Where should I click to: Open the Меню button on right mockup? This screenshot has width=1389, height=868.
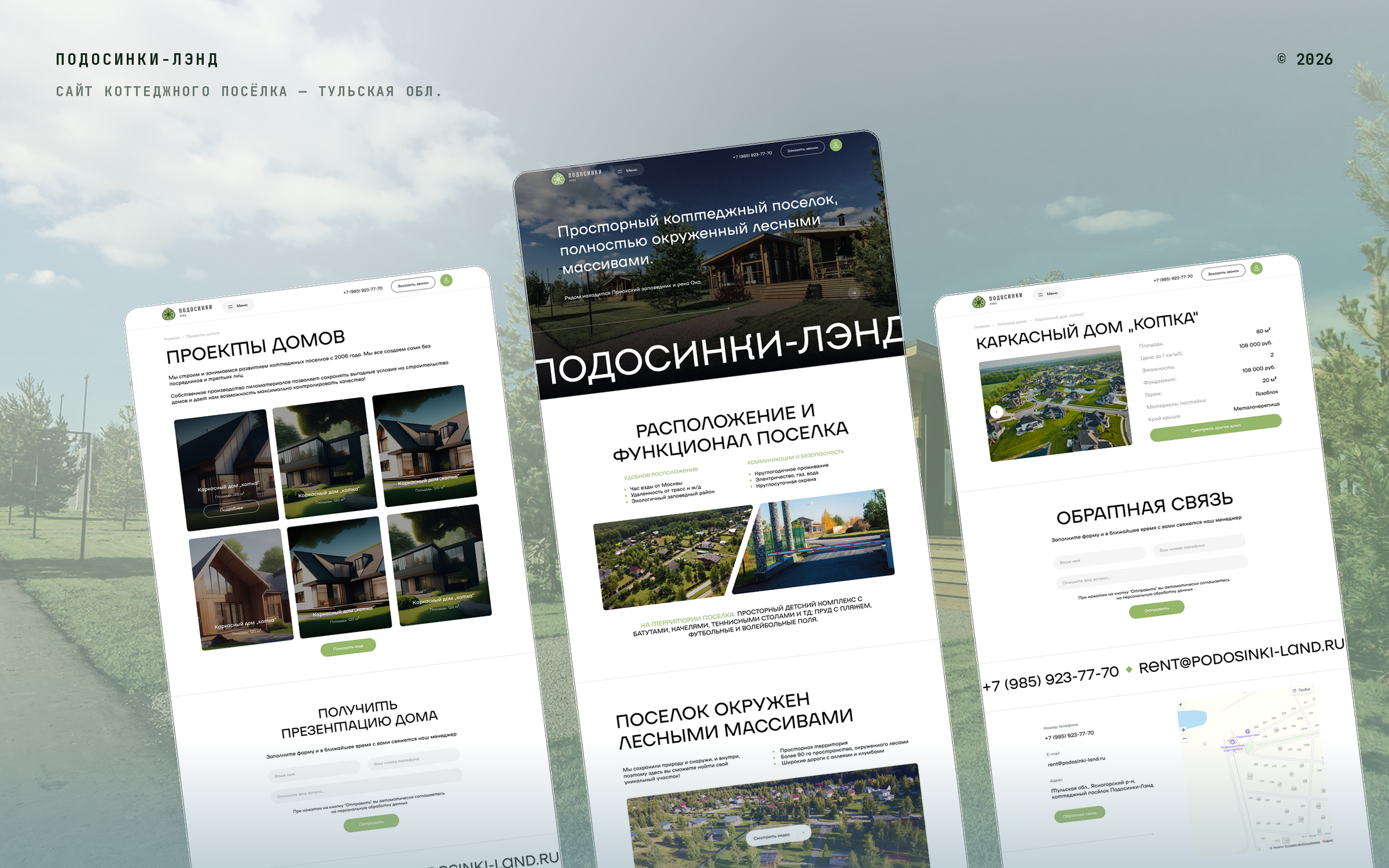click(x=1048, y=294)
